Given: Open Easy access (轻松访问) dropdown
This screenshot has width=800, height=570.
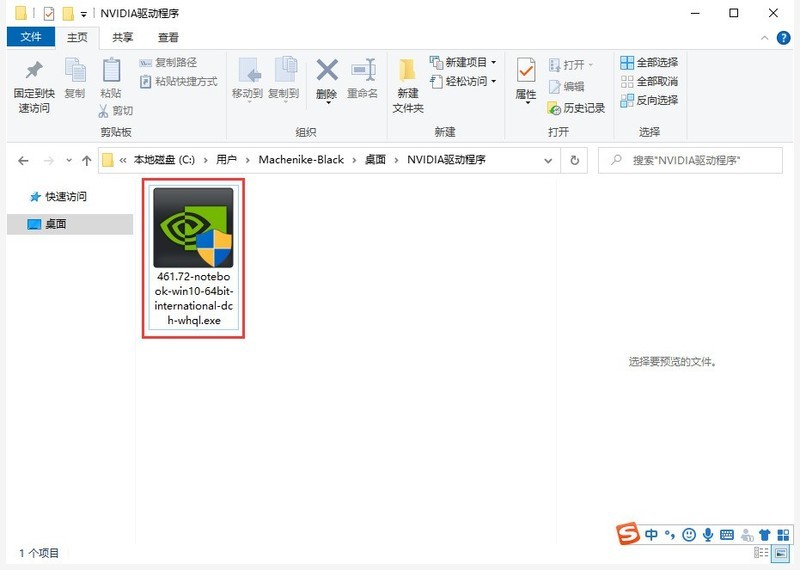Looking at the screenshot, I should 463,81.
